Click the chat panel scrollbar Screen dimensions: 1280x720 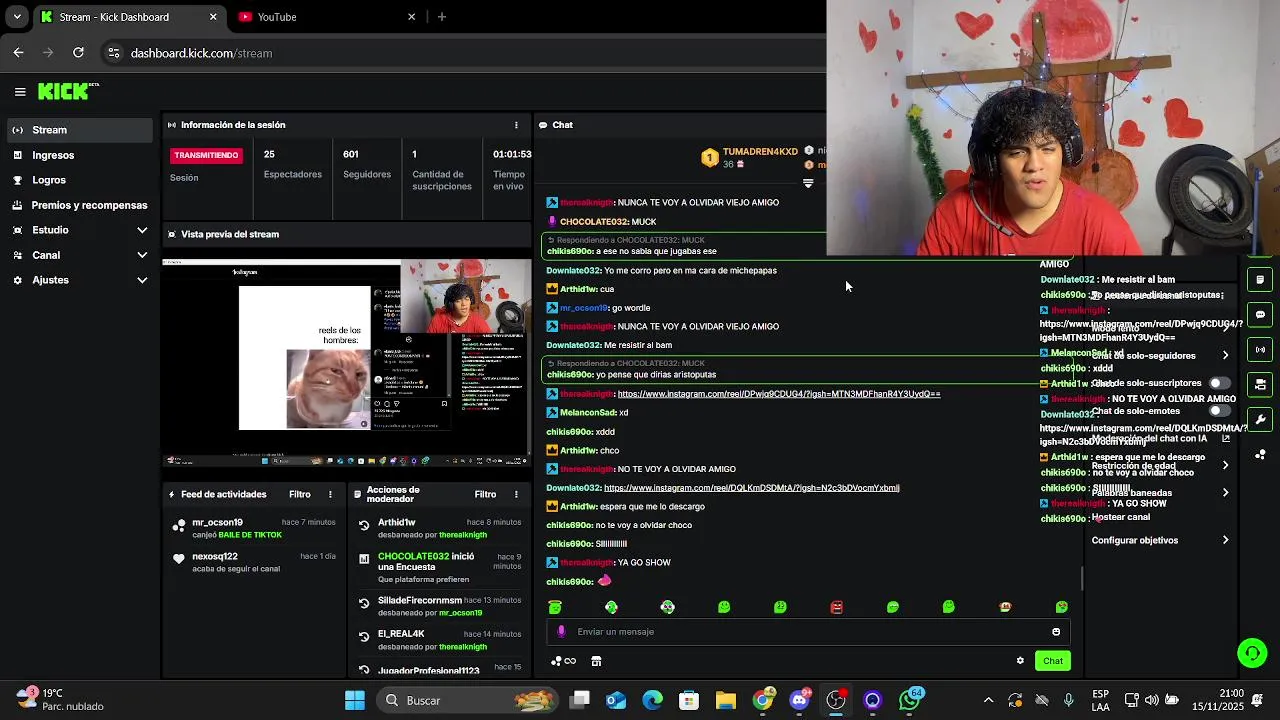tap(1082, 578)
